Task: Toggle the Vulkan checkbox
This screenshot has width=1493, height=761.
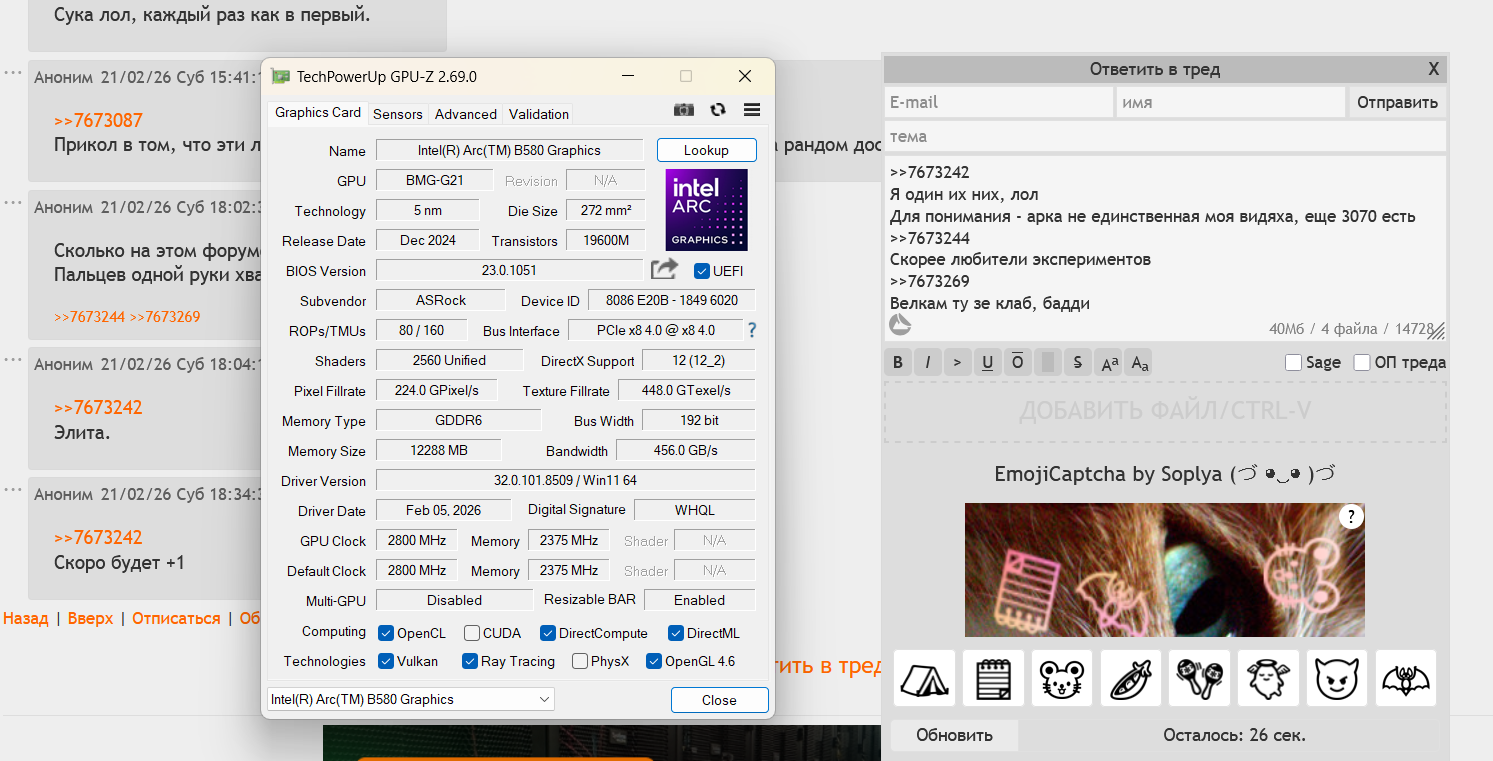Action: (386, 661)
